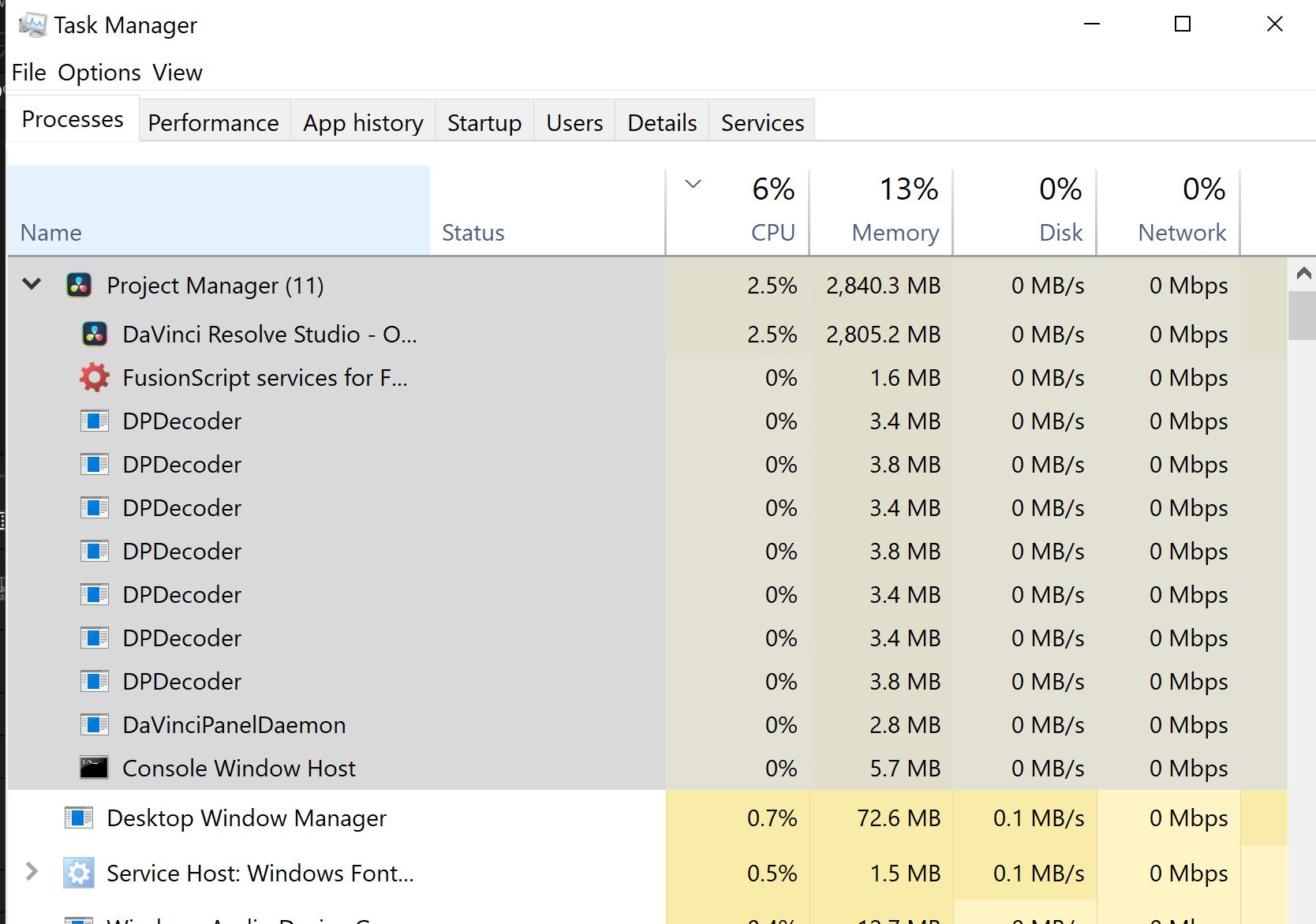Select the DaVinciPanelDaemon row

point(647,724)
